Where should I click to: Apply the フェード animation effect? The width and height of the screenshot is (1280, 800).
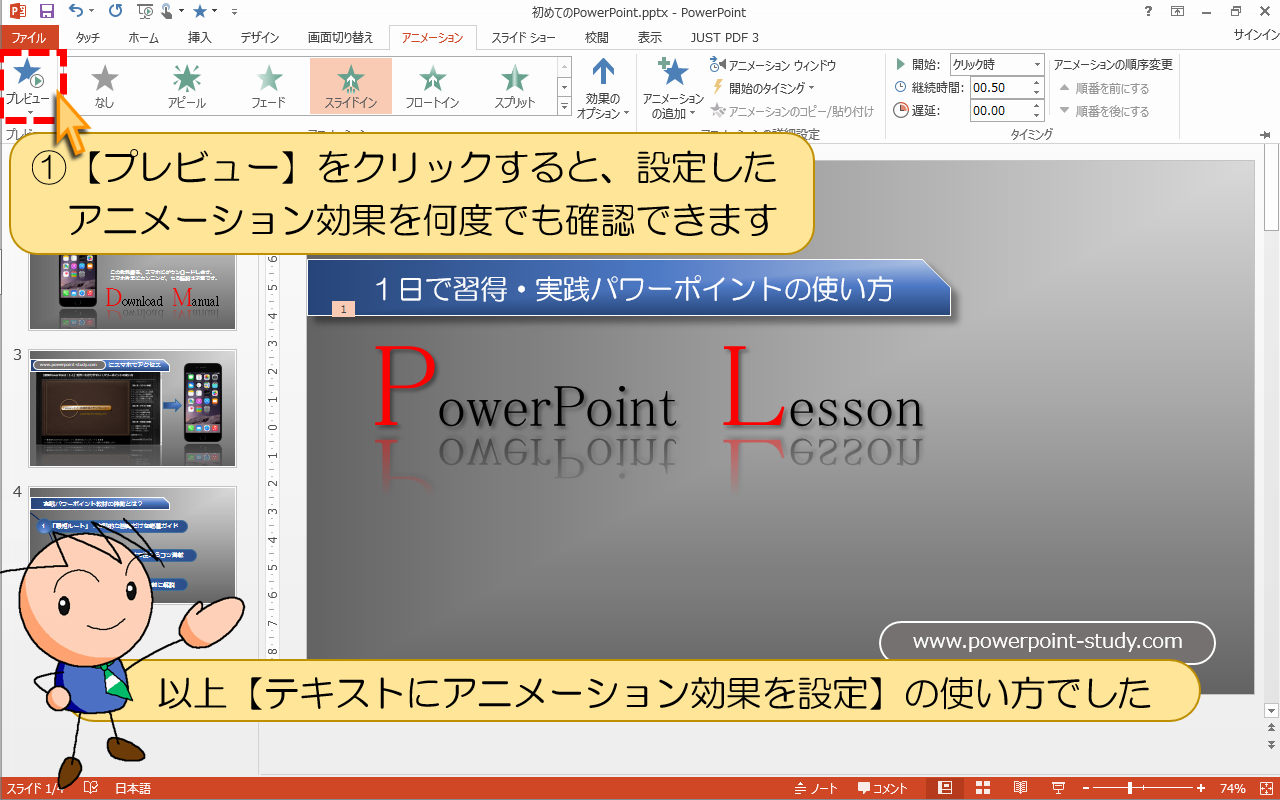pyautogui.click(x=268, y=85)
